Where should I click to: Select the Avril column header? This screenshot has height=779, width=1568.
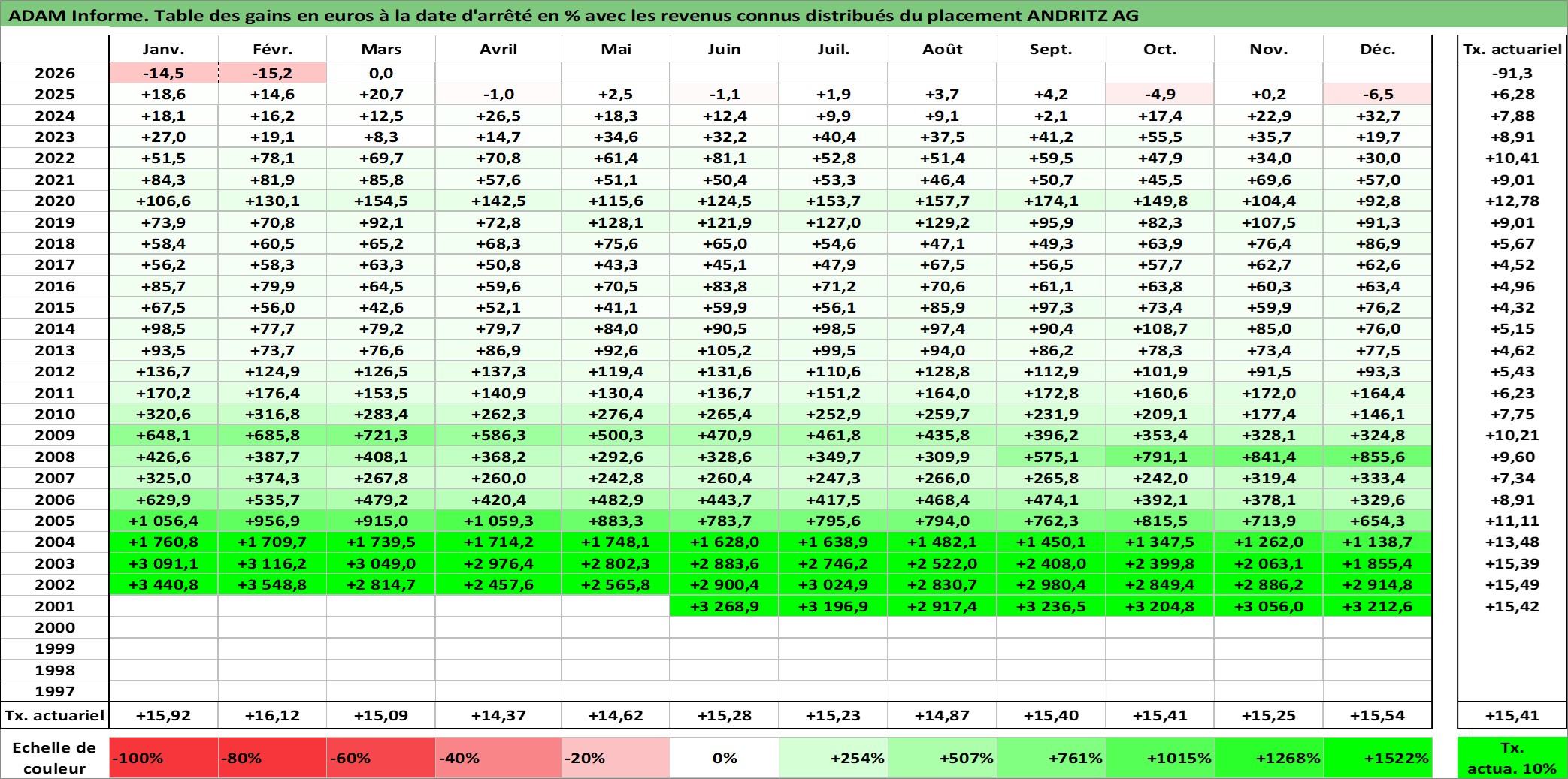498,49
